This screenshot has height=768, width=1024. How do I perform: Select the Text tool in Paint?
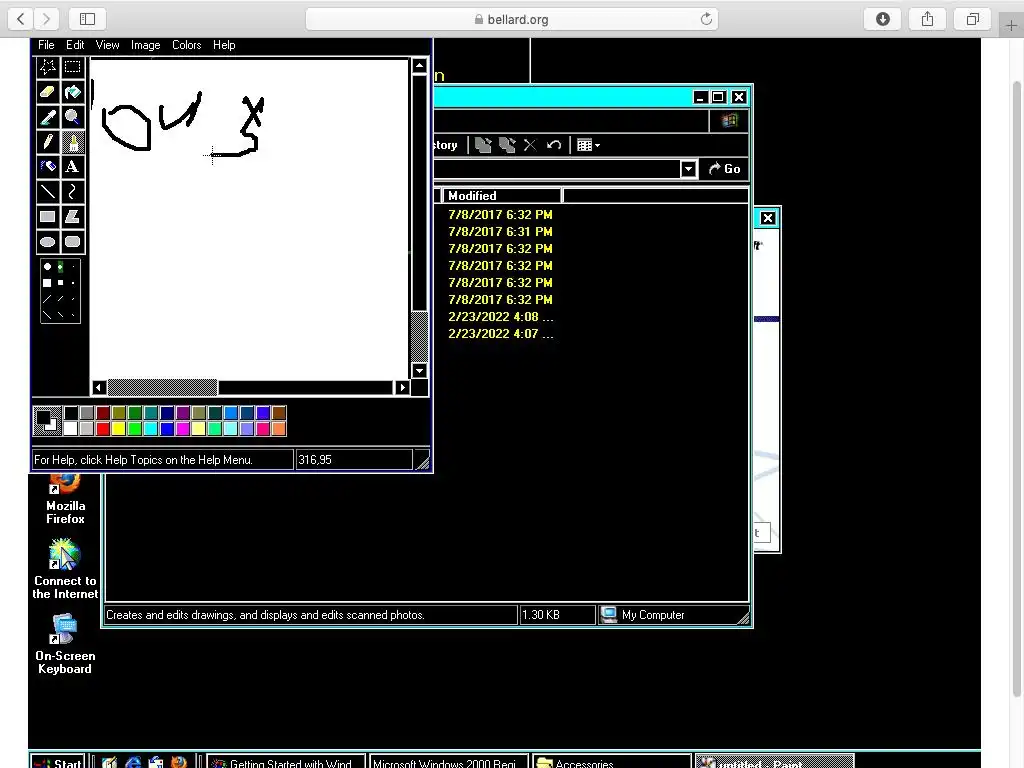pos(72,167)
